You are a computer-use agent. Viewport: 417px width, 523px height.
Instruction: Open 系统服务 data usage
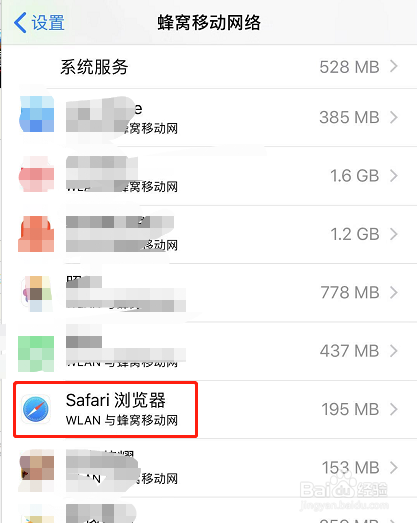point(210,66)
